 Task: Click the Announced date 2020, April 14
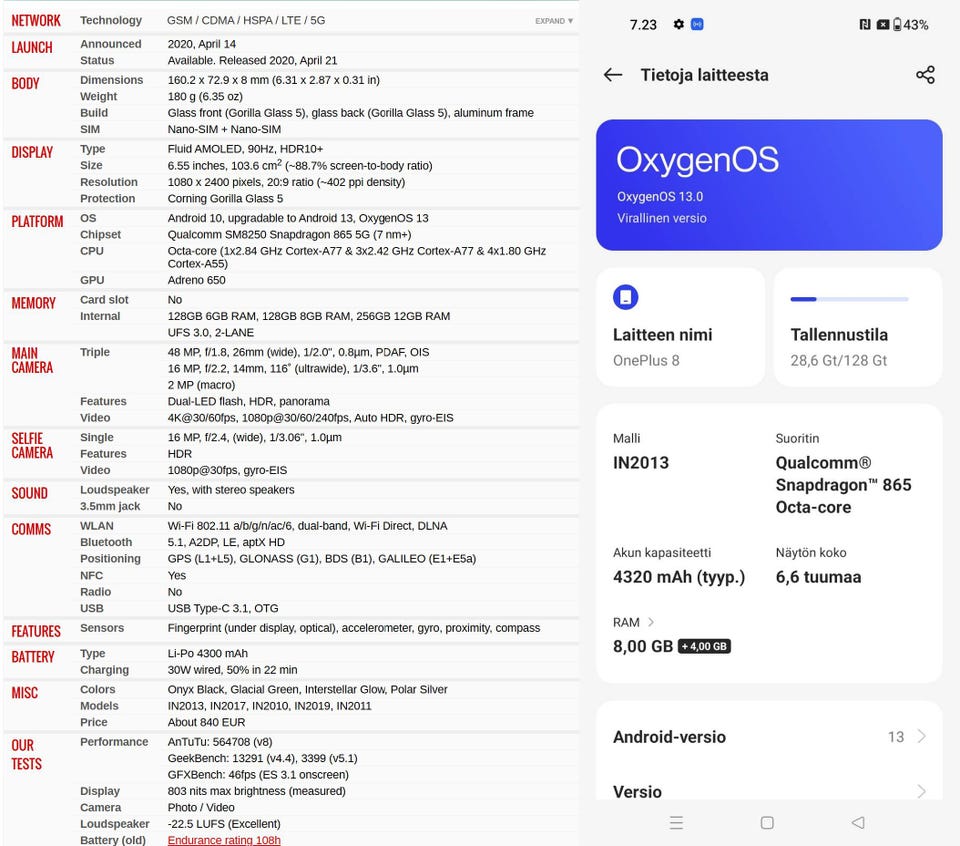(201, 44)
